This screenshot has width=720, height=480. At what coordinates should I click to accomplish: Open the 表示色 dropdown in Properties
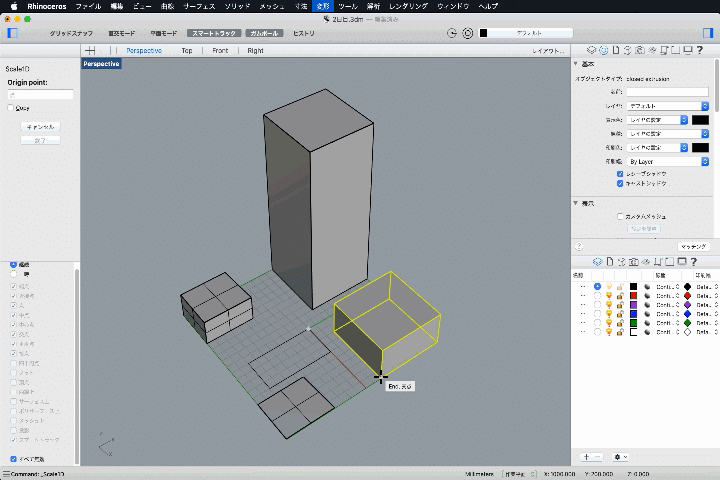657,120
